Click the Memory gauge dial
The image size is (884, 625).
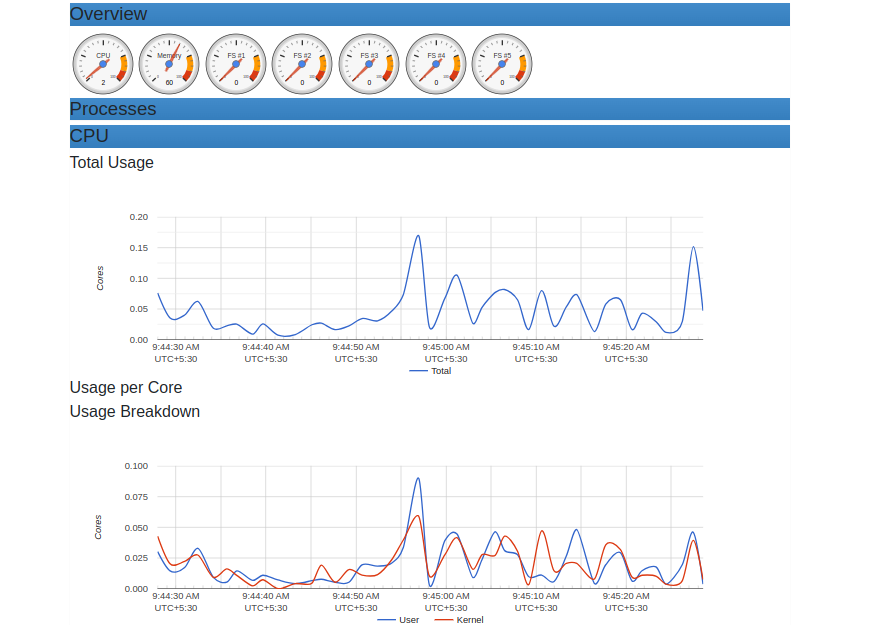click(x=169, y=63)
